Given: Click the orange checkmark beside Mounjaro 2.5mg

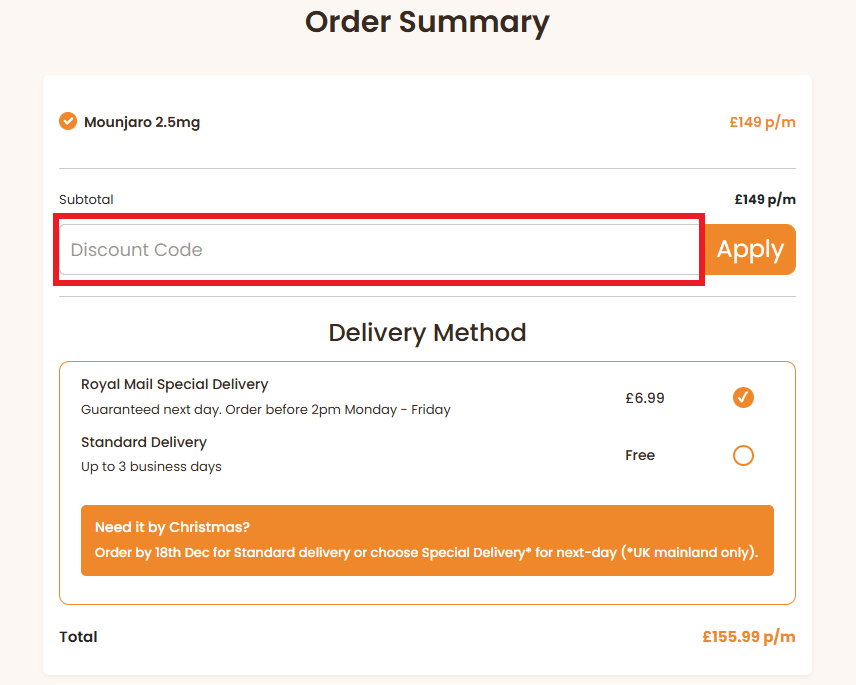Looking at the screenshot, I should point(68,121).
